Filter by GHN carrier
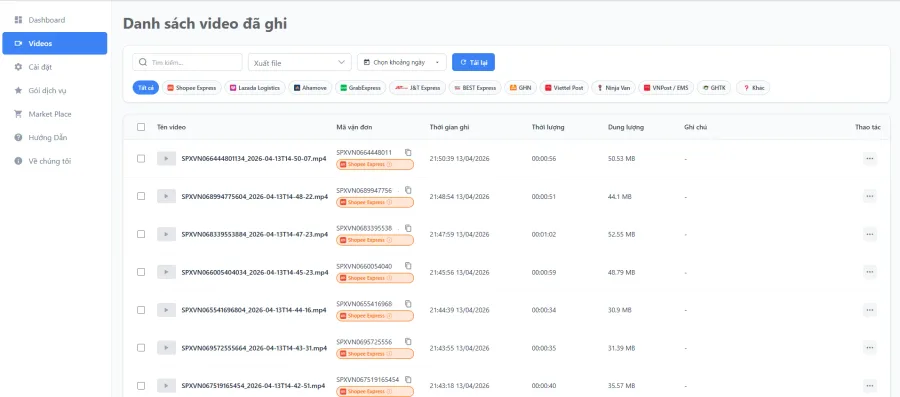This screenshot has height=397, width=900. point(521,88)
